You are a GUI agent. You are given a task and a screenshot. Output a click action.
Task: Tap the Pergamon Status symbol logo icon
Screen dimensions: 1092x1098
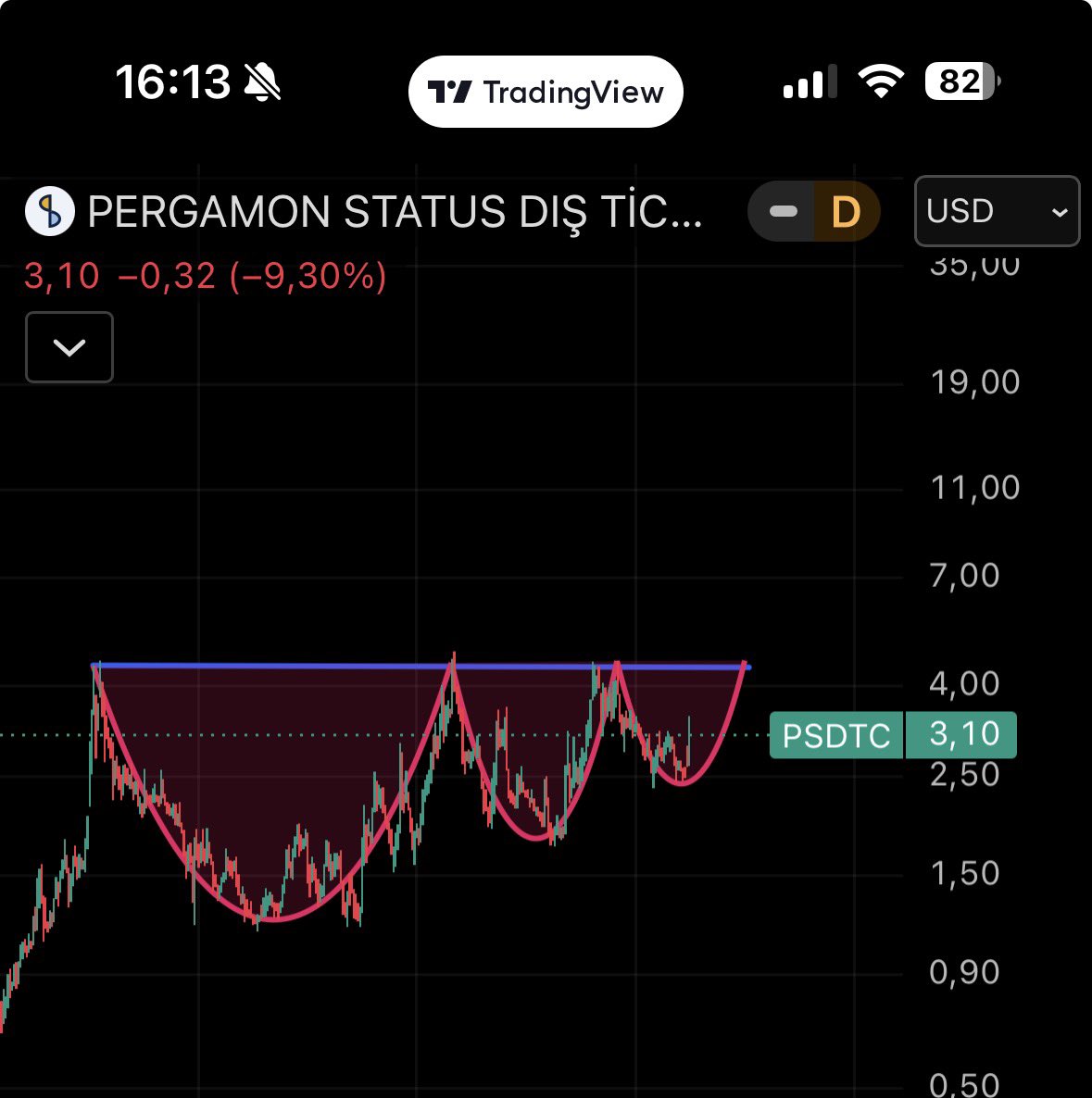pos(50,211)
